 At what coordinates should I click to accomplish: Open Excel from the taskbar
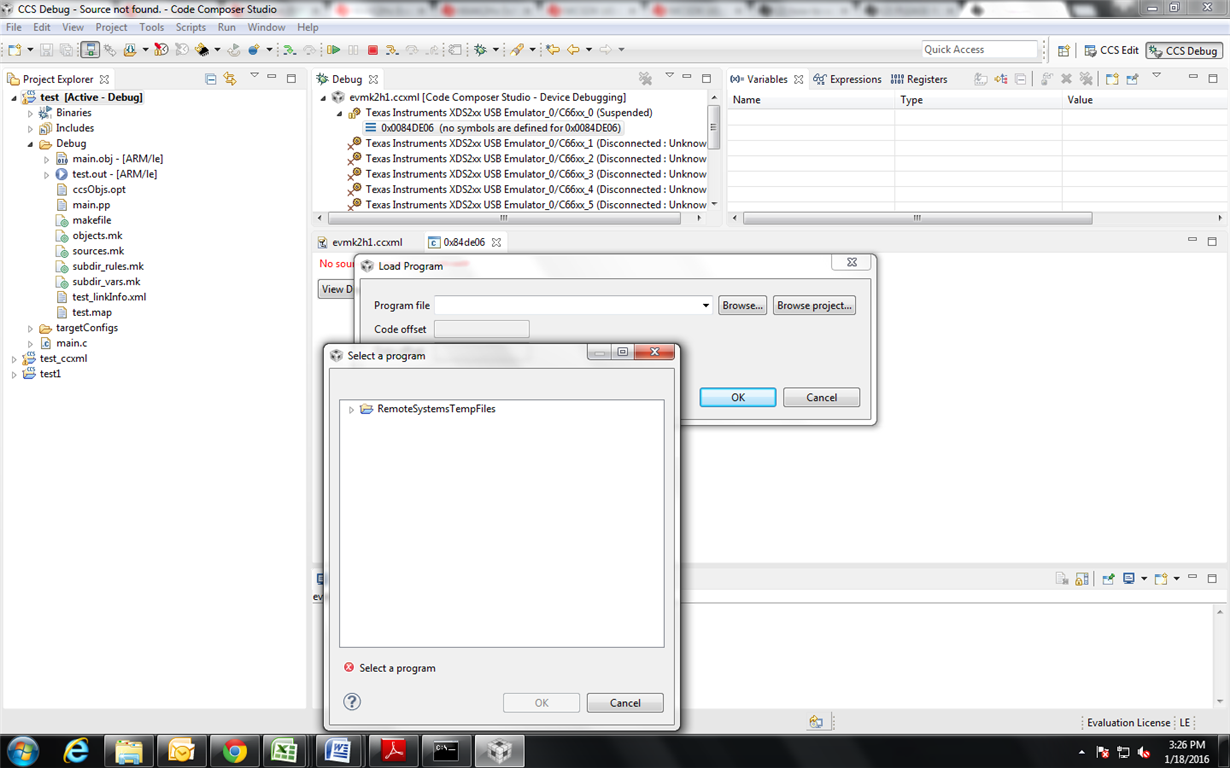pyautogui.click(x=284, y=751)
